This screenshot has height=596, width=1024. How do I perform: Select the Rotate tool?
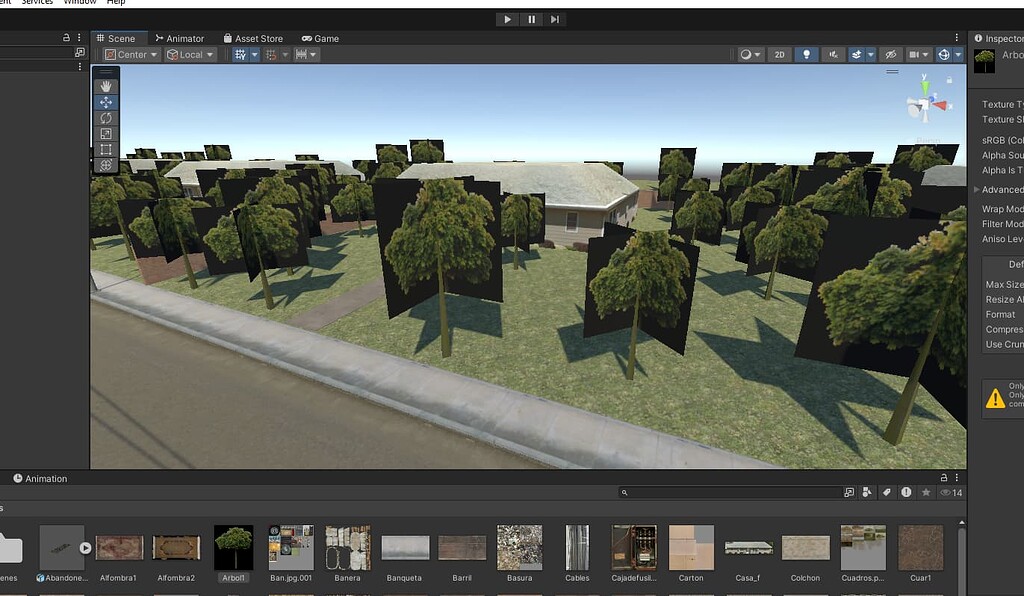105,117
